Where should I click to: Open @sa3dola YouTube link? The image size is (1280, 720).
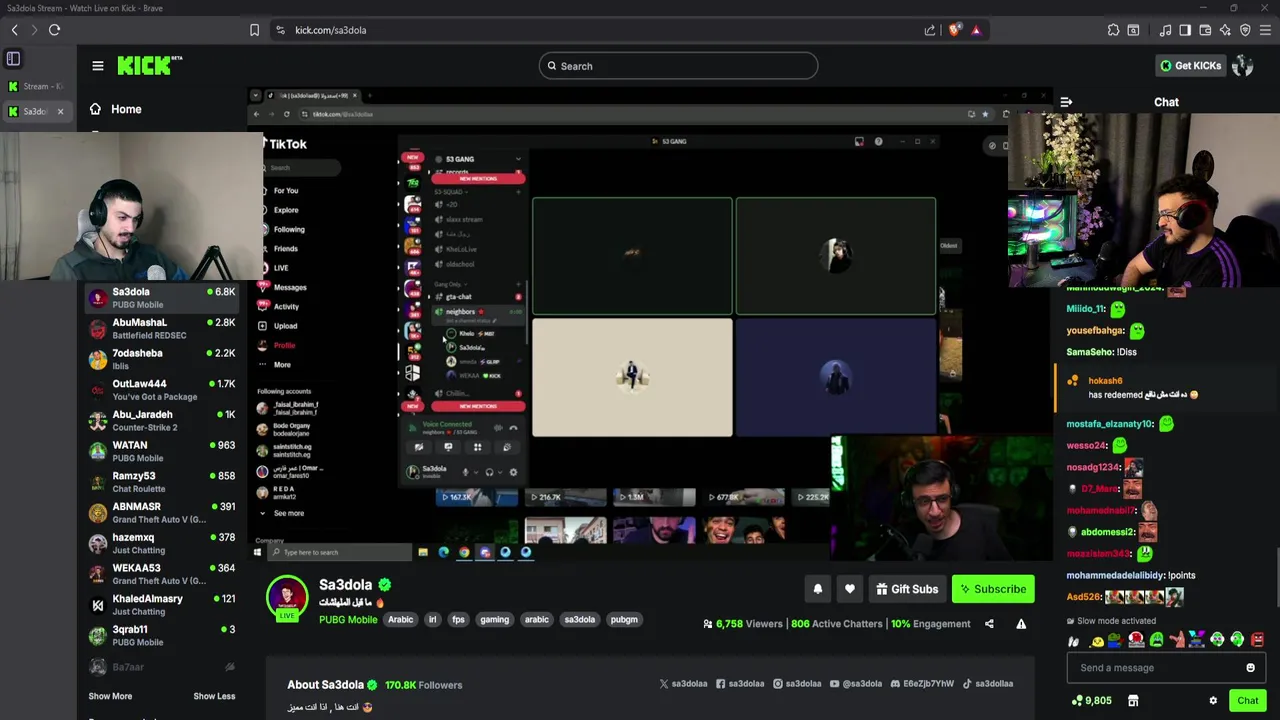tap(856, 684)
